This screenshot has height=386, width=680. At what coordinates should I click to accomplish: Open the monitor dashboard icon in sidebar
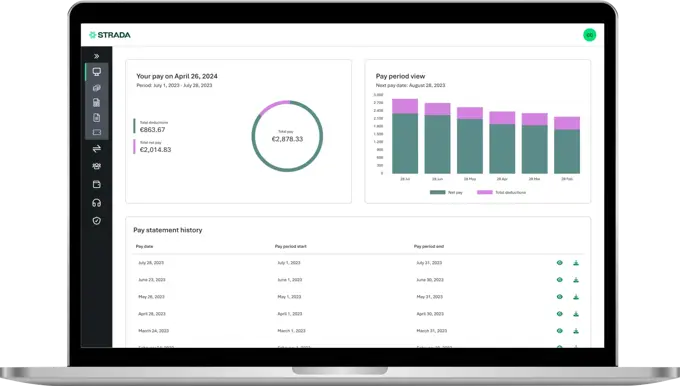(97, 72)
